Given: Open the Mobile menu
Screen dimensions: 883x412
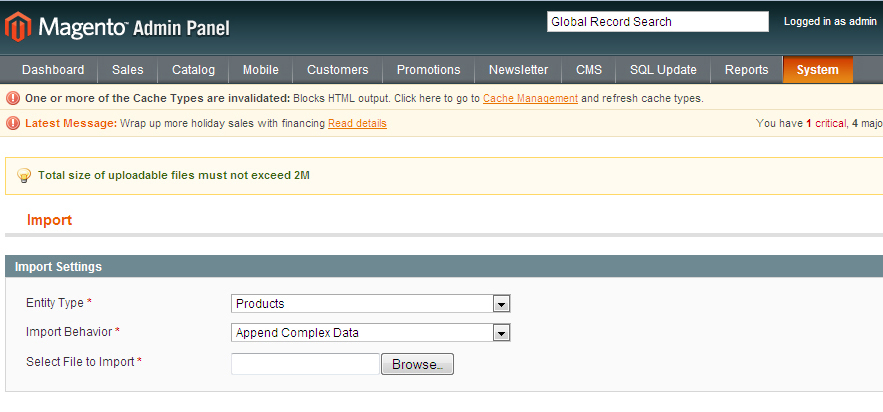Looking at the screenshot, I should 261,70.
